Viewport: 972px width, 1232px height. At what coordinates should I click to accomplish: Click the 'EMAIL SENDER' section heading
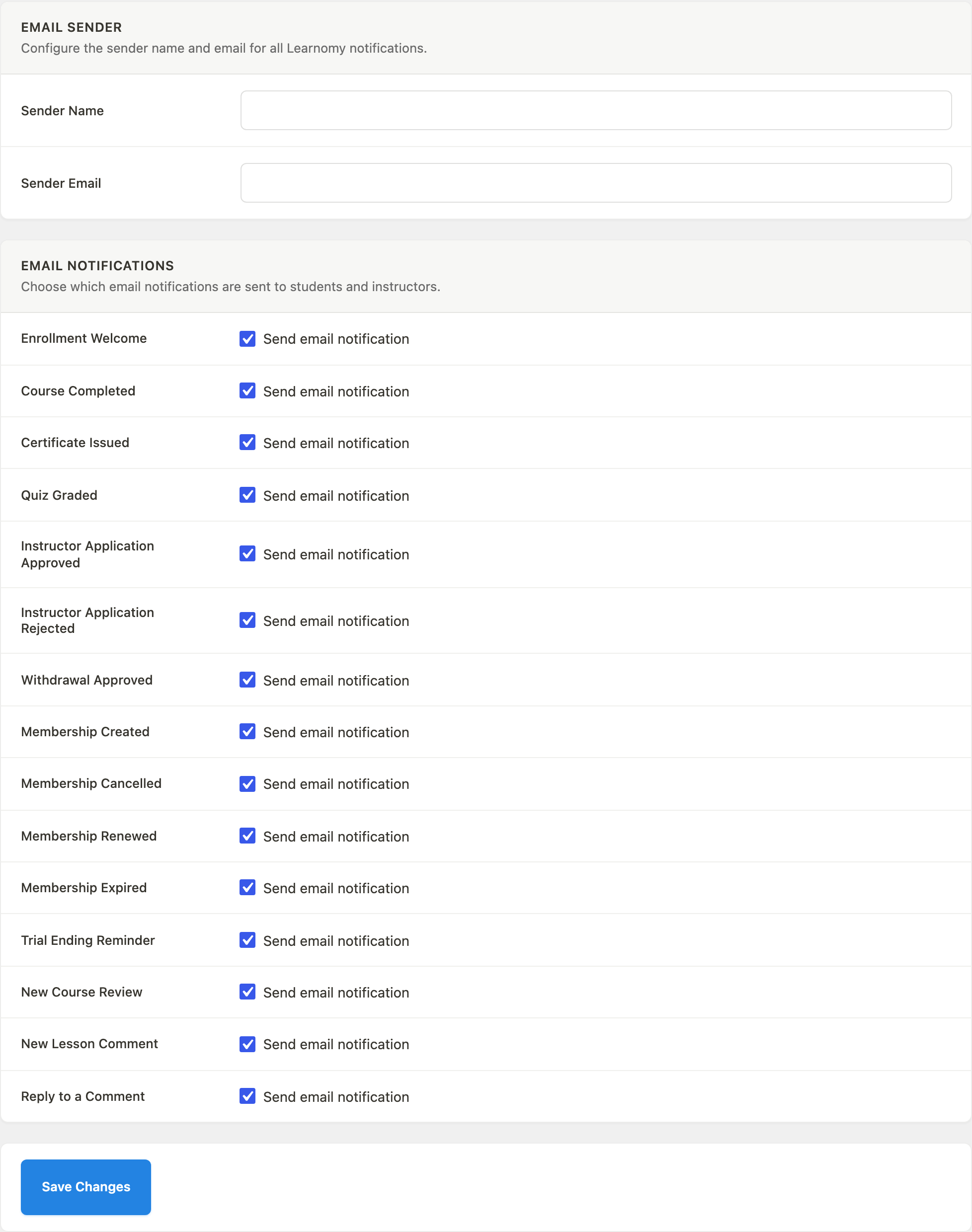[x=72, y=27]
